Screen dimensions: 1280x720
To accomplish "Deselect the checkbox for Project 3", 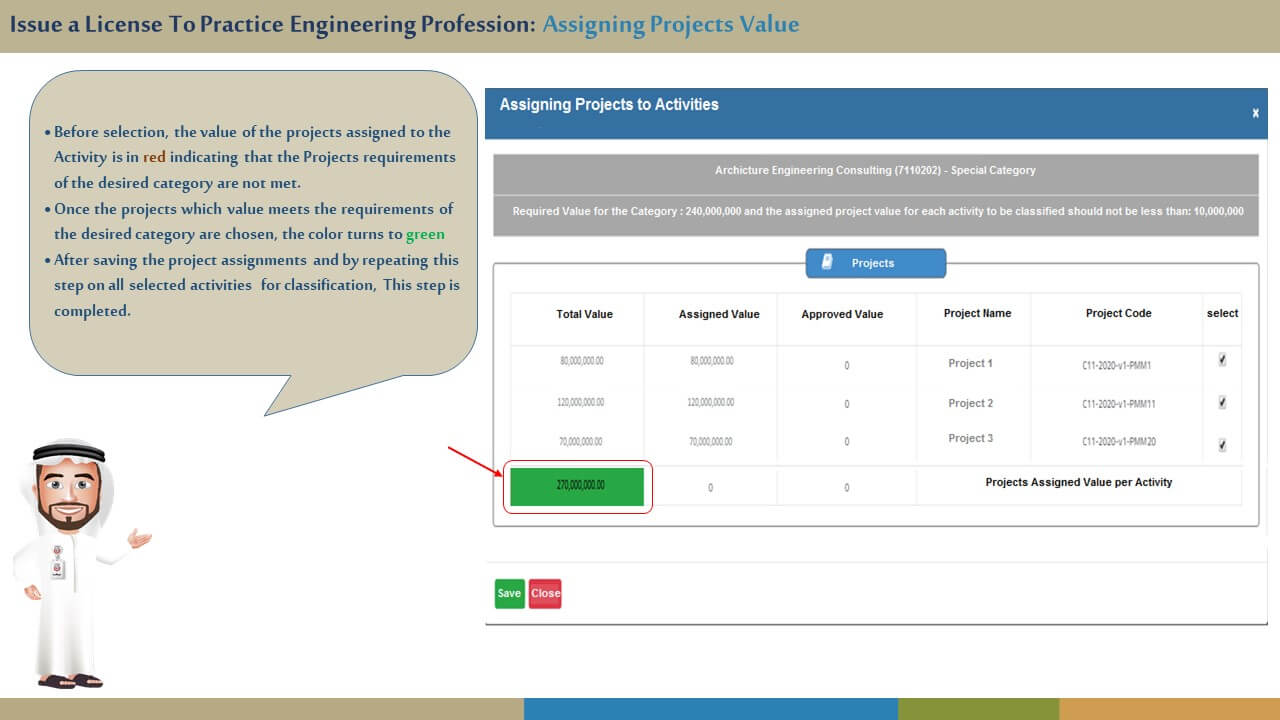I will click(x=1222, y=445).
